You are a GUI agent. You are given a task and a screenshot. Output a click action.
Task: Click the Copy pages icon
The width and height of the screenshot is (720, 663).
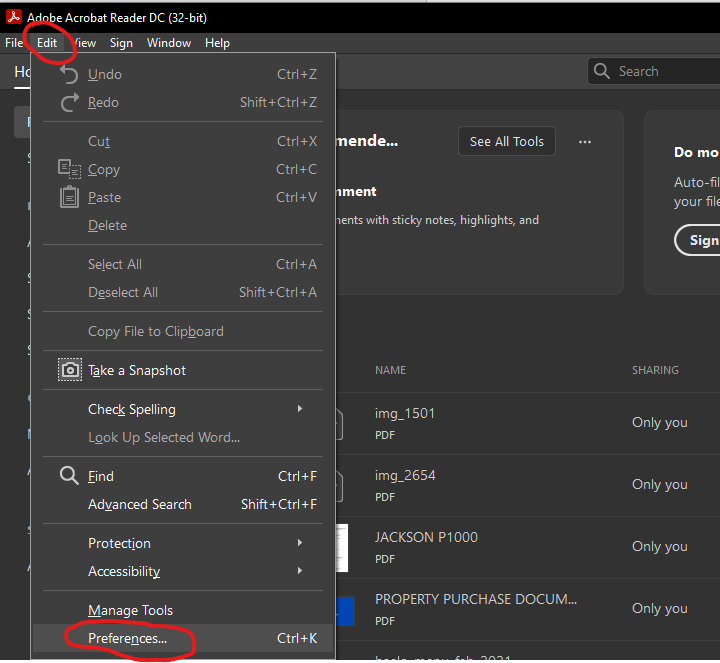69,169
